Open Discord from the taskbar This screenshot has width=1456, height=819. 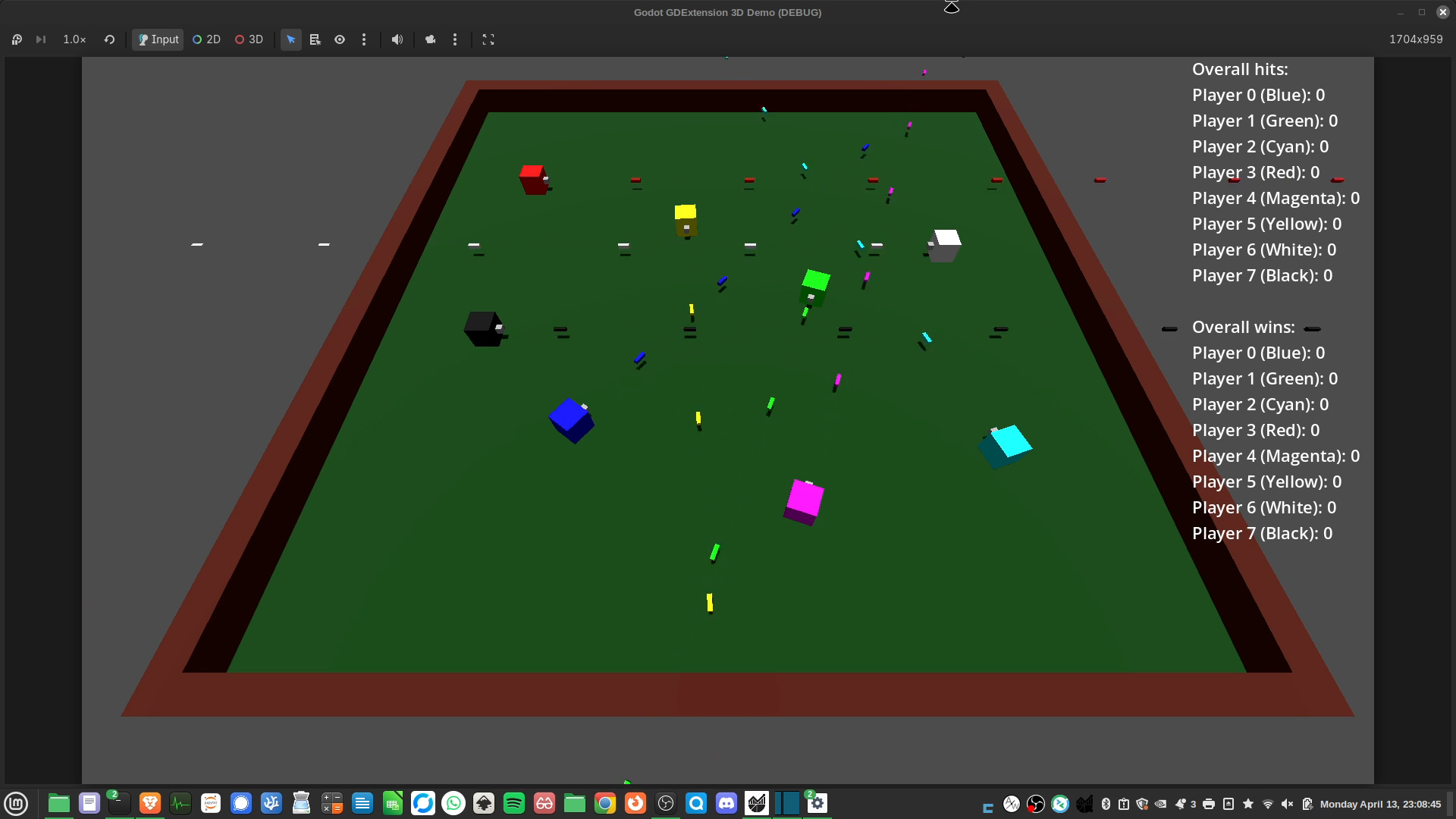[x=726, y=803]
